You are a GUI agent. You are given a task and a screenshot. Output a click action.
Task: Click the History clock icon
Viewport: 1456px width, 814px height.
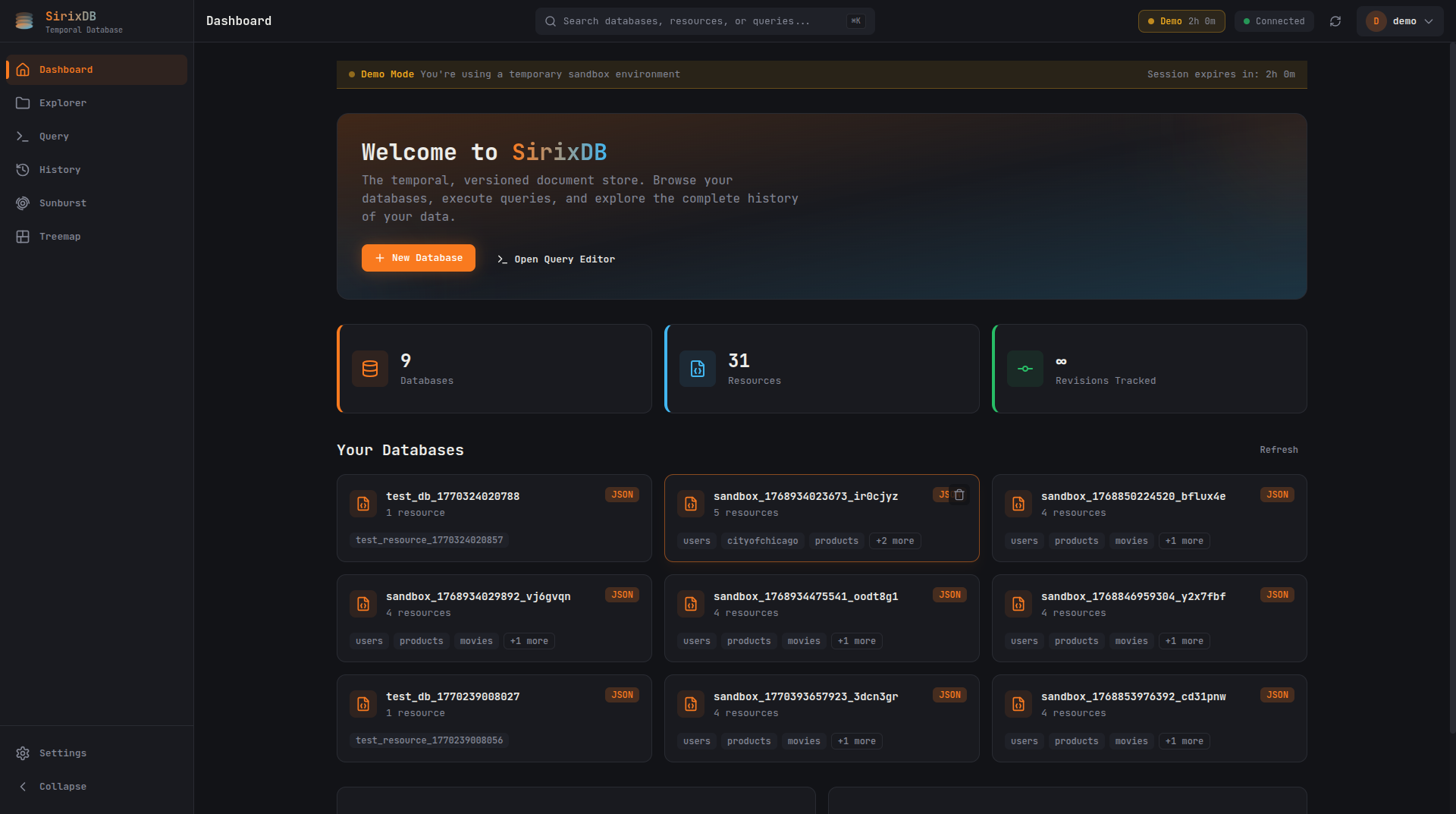pos(23,169)
